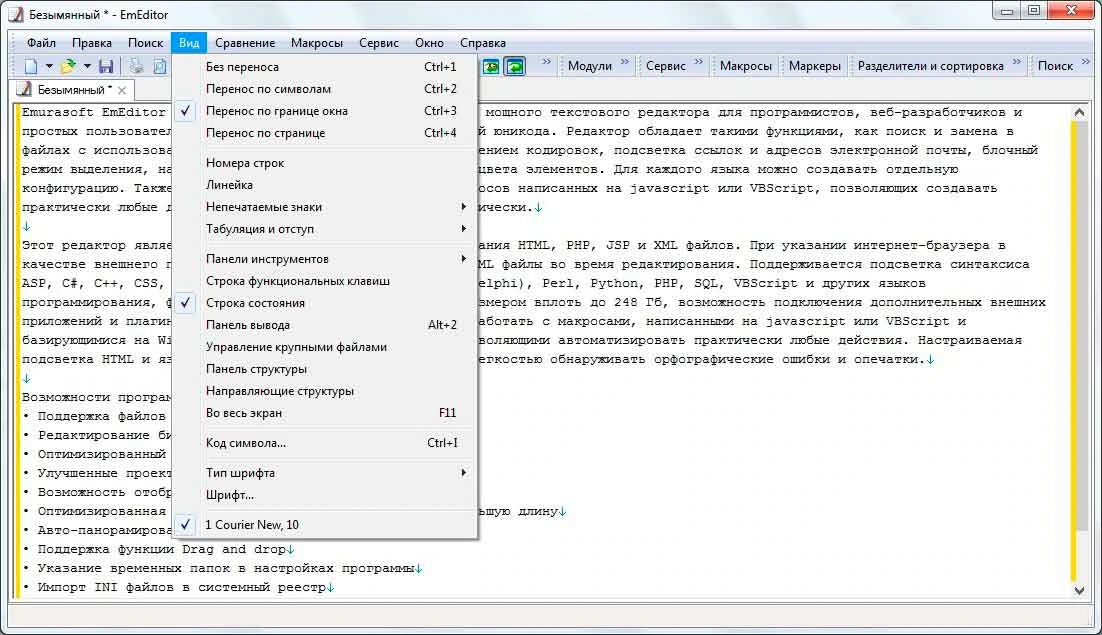The height and width of the screenshot is (635, 1102).
Task: Select Без переноса wrap mode
Action: [x=325, y=67]
